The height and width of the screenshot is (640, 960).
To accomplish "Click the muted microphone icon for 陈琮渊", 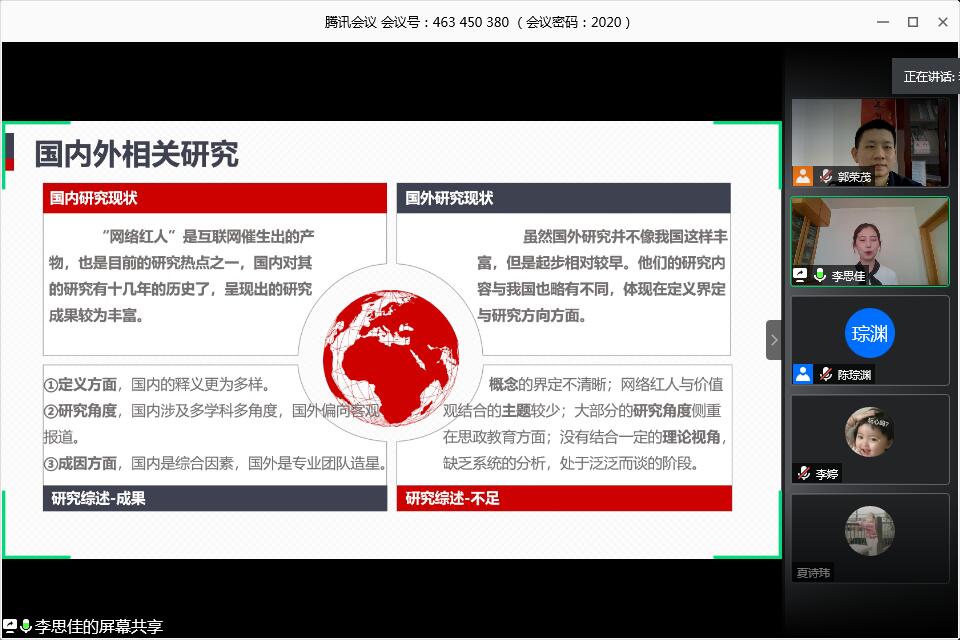I will 826,374.
